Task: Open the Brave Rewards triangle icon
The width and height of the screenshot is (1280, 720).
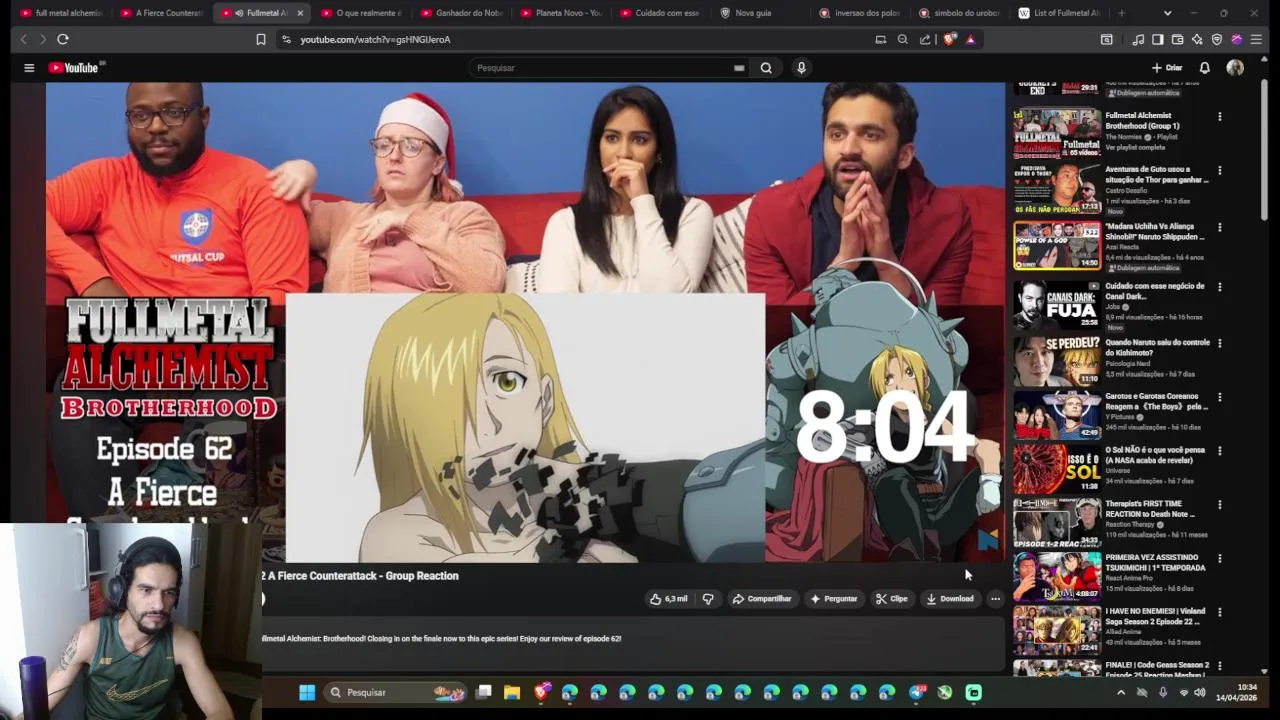Action: coord(970,39)
